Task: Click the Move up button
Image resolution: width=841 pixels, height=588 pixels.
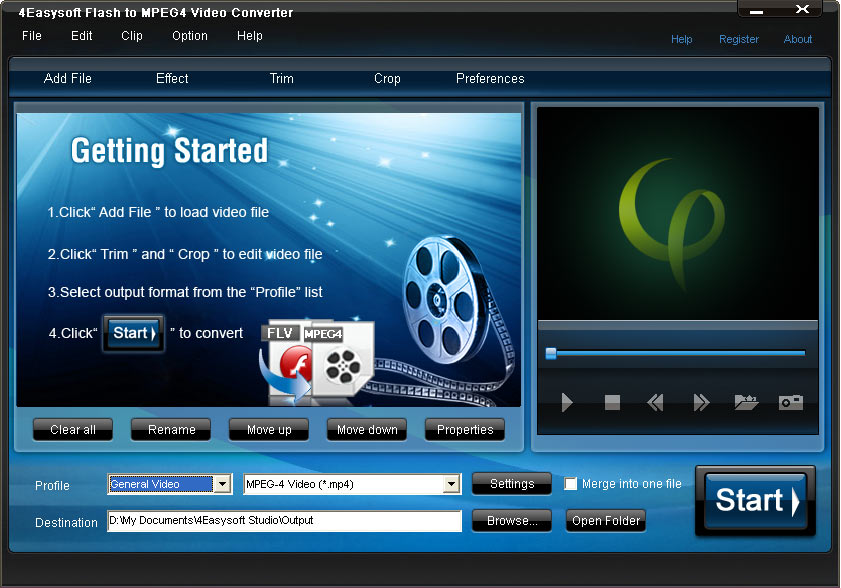Action: (269, 430)
